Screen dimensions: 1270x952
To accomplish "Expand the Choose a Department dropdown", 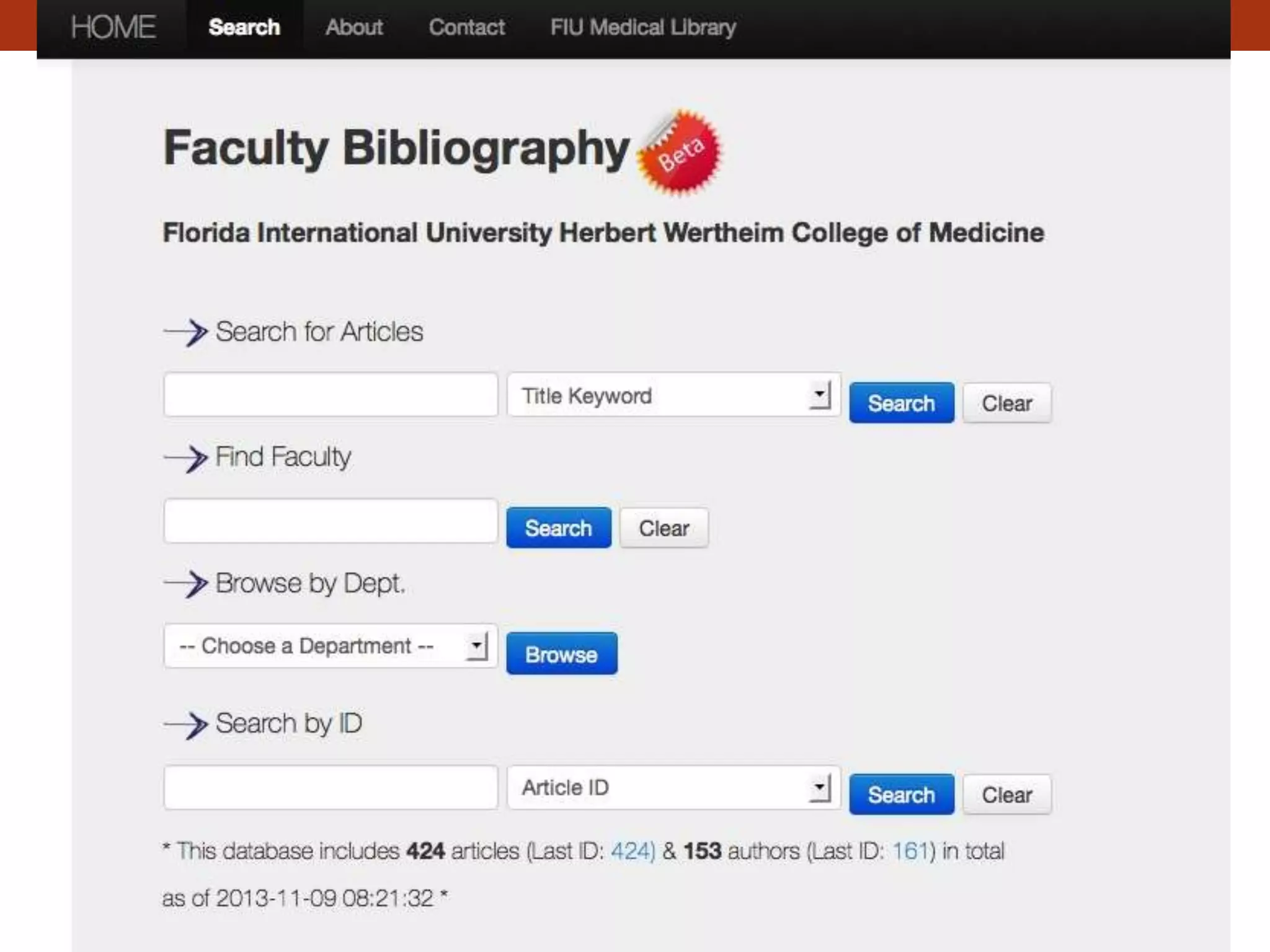I will 331,646.
